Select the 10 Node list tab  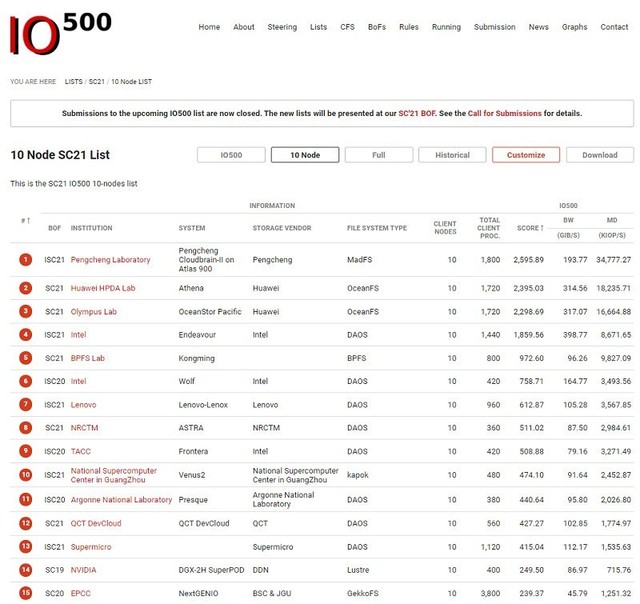click(305, 155)
